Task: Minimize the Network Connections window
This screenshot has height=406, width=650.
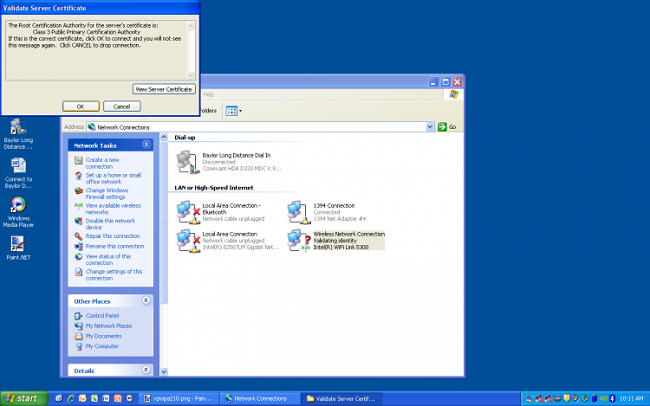Action: (x=434, y=82)
